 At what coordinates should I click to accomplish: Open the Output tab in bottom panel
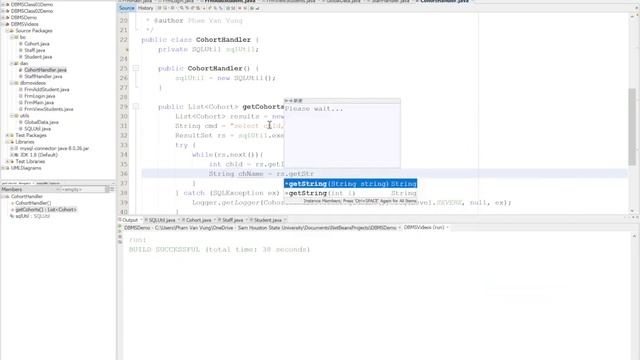click(129, 220)
